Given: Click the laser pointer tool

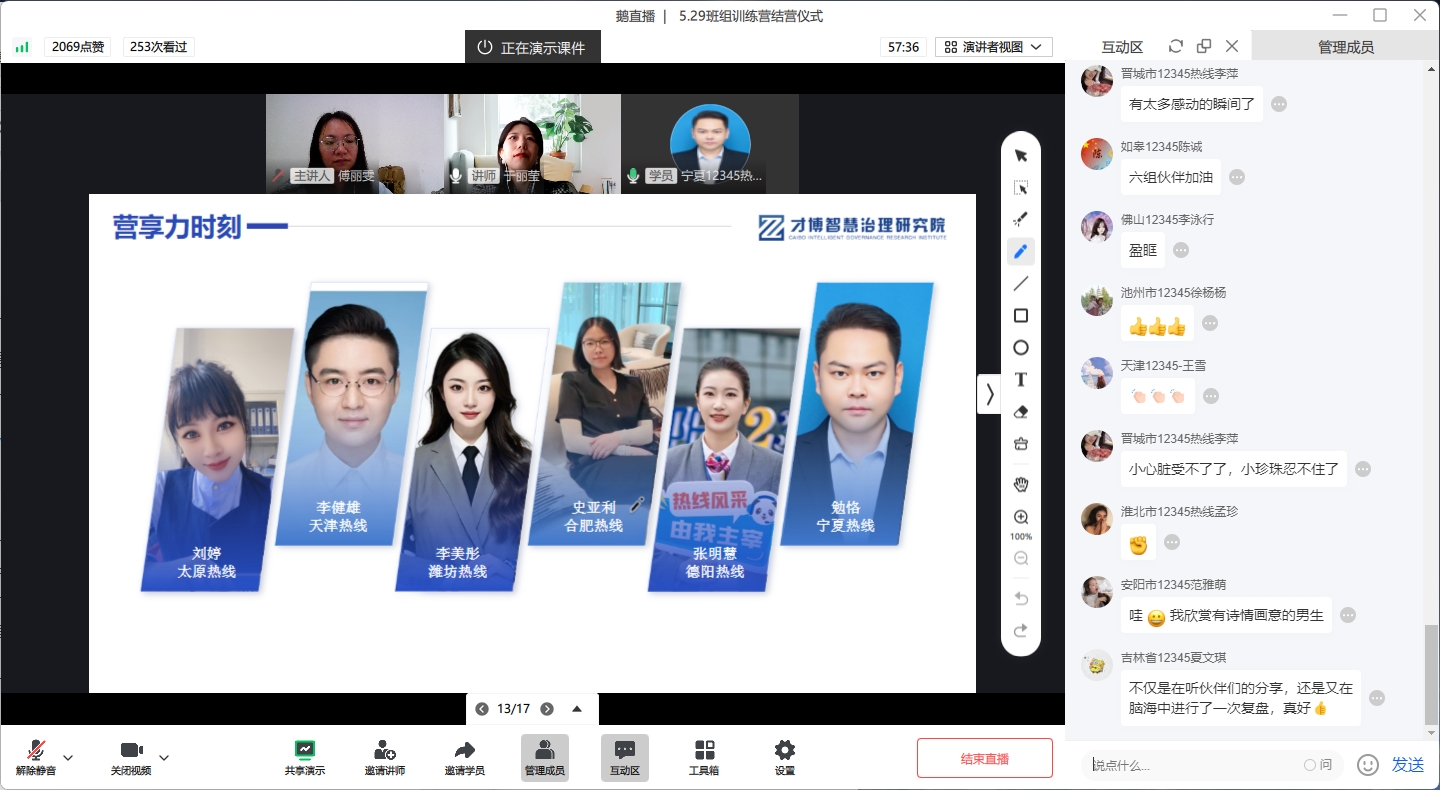Looking at the screenshot, I should (x=1021, y=220).
